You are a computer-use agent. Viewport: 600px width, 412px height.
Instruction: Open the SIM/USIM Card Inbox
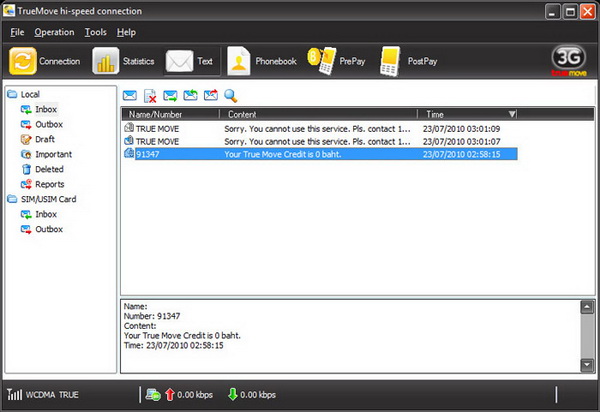click(39, 214)
